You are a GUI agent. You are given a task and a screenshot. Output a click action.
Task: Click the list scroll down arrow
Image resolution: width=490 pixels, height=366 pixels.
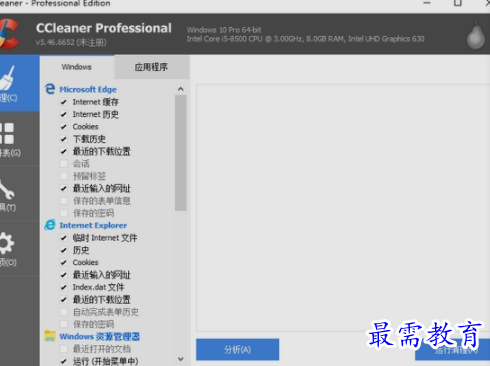pos(181,359)
